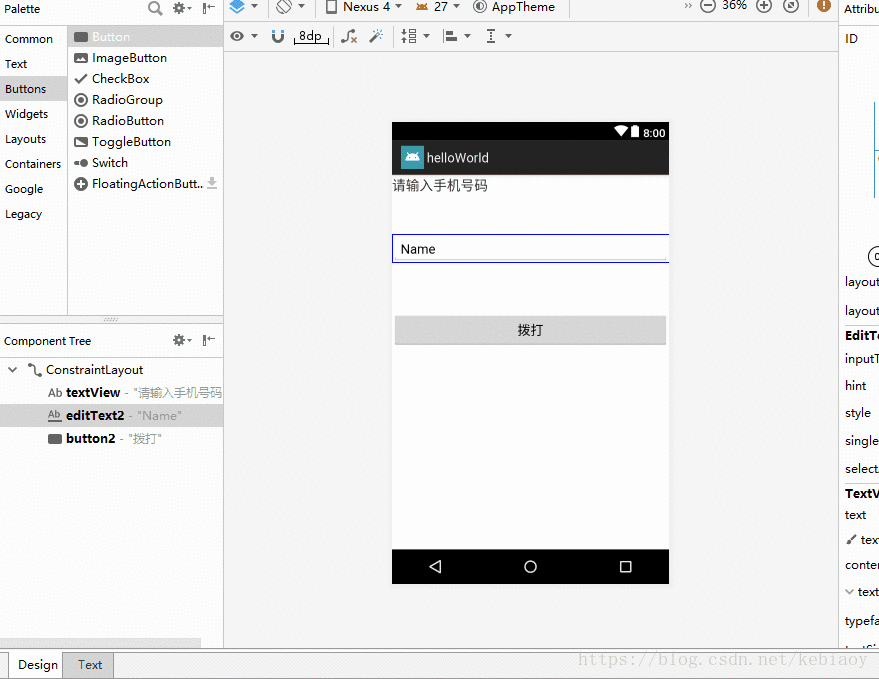Hide the Palette panel with collapse icon
Screen dimensions: 879x679
209,8
